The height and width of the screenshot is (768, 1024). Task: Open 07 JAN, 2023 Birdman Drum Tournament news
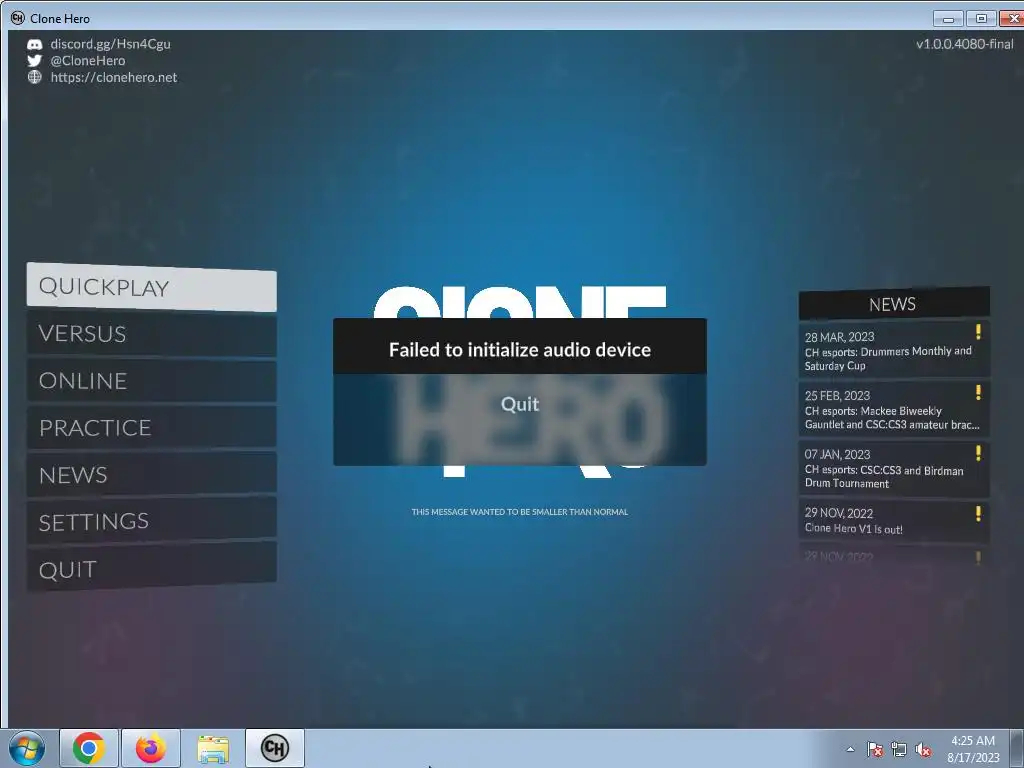pyautogui.click(x=894, y=468)
